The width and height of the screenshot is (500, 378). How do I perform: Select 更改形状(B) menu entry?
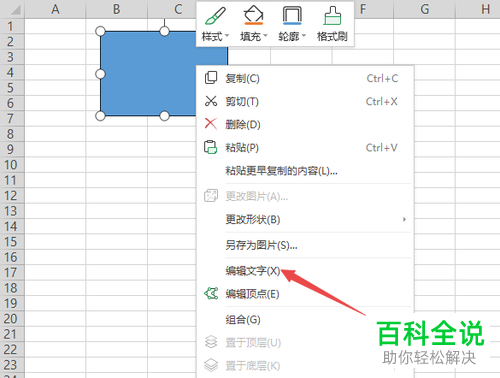coord(305,219)
